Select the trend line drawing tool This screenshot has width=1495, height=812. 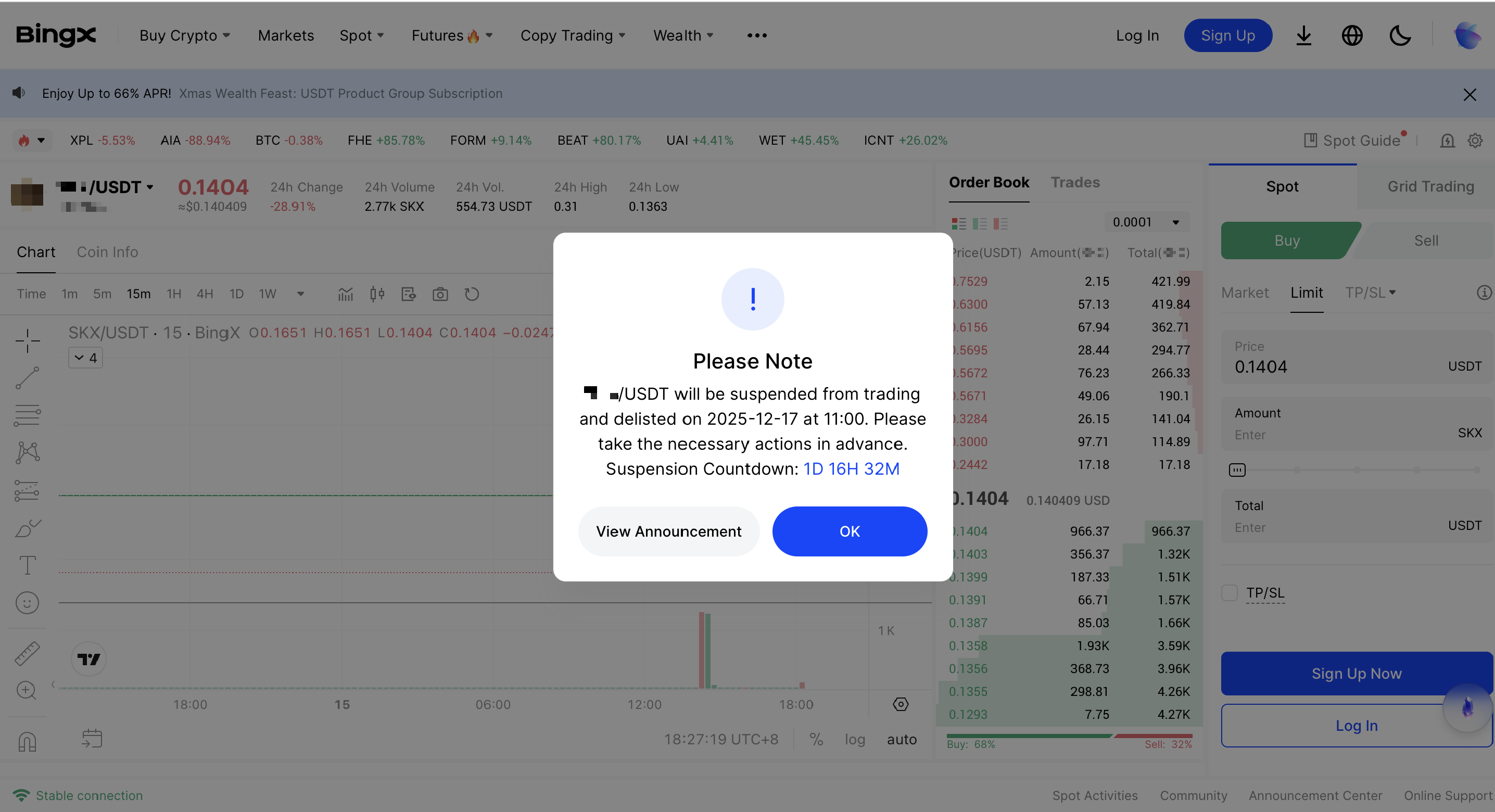pyautogui.click(x=27, y=377)
